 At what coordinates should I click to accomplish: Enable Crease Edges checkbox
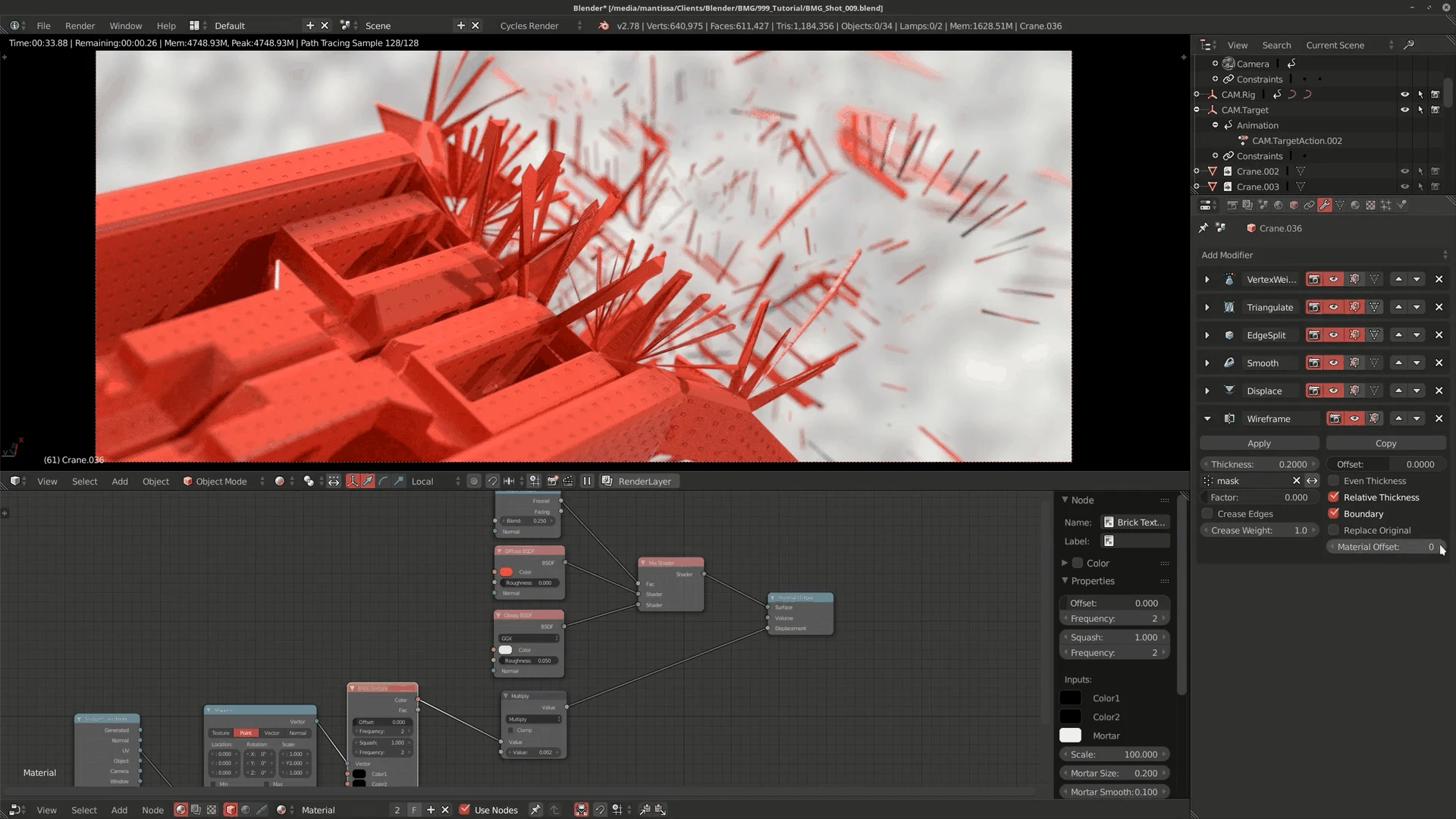(1207, 513)
